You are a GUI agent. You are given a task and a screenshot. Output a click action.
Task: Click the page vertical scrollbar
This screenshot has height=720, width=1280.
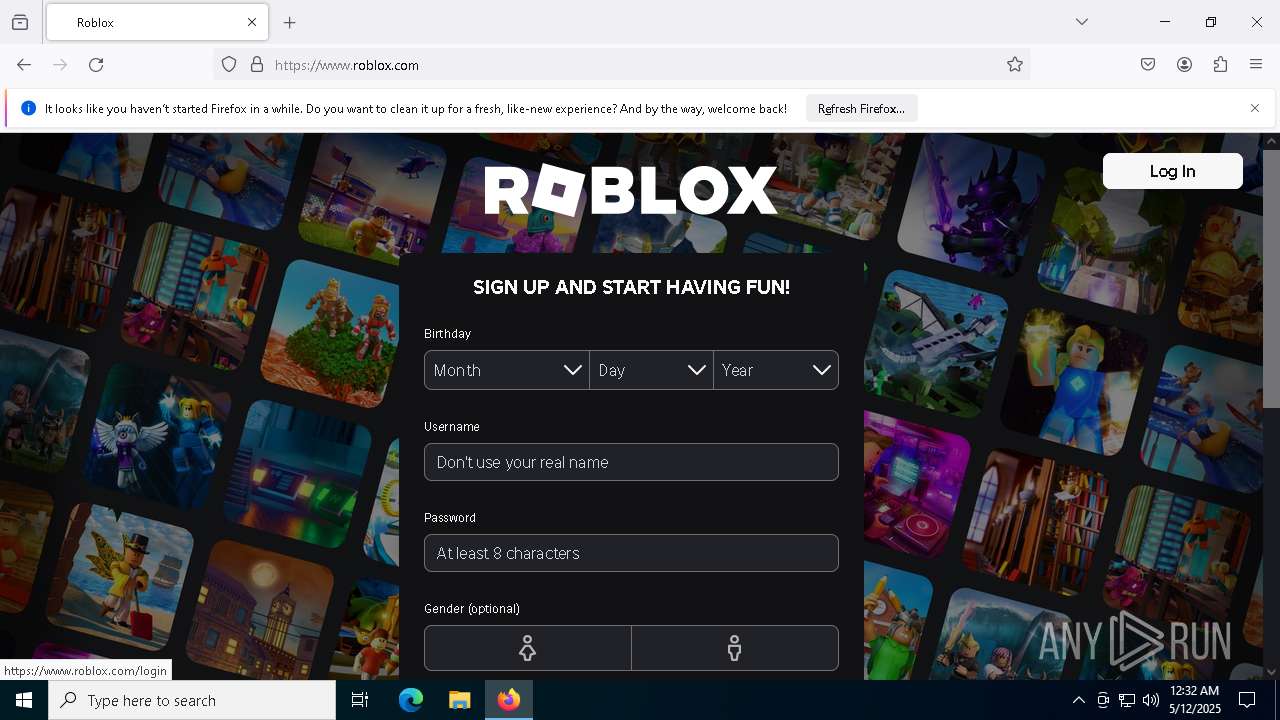pyautogui.click(x=1271, y=279)
